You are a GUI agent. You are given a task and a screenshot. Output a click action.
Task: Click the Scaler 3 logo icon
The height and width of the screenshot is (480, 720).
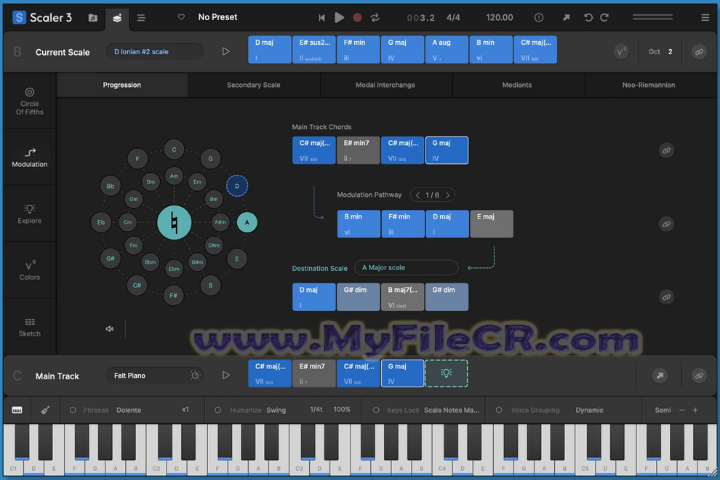coord(19,17)
